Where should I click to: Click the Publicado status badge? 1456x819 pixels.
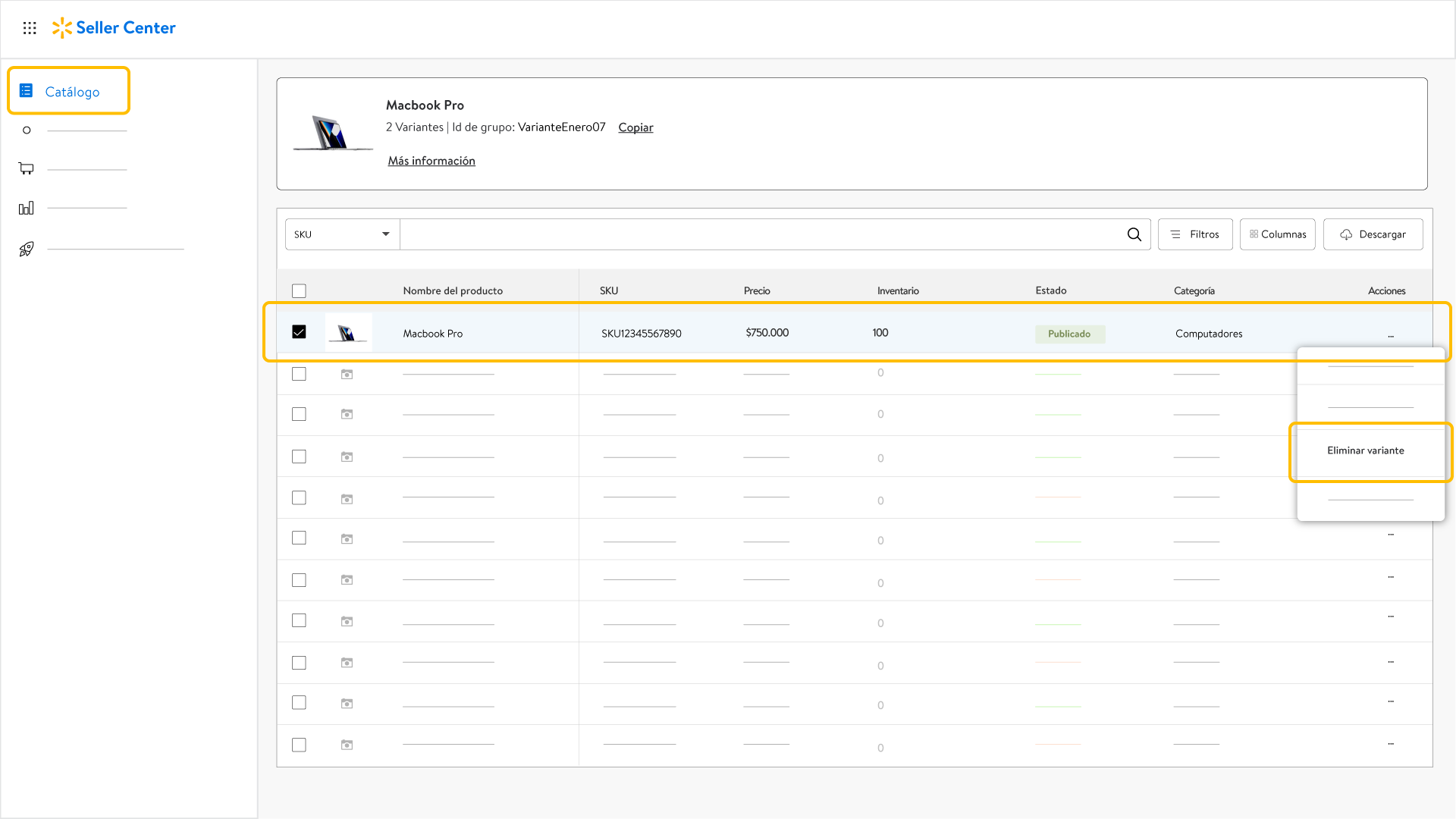tap(1069, 334)
